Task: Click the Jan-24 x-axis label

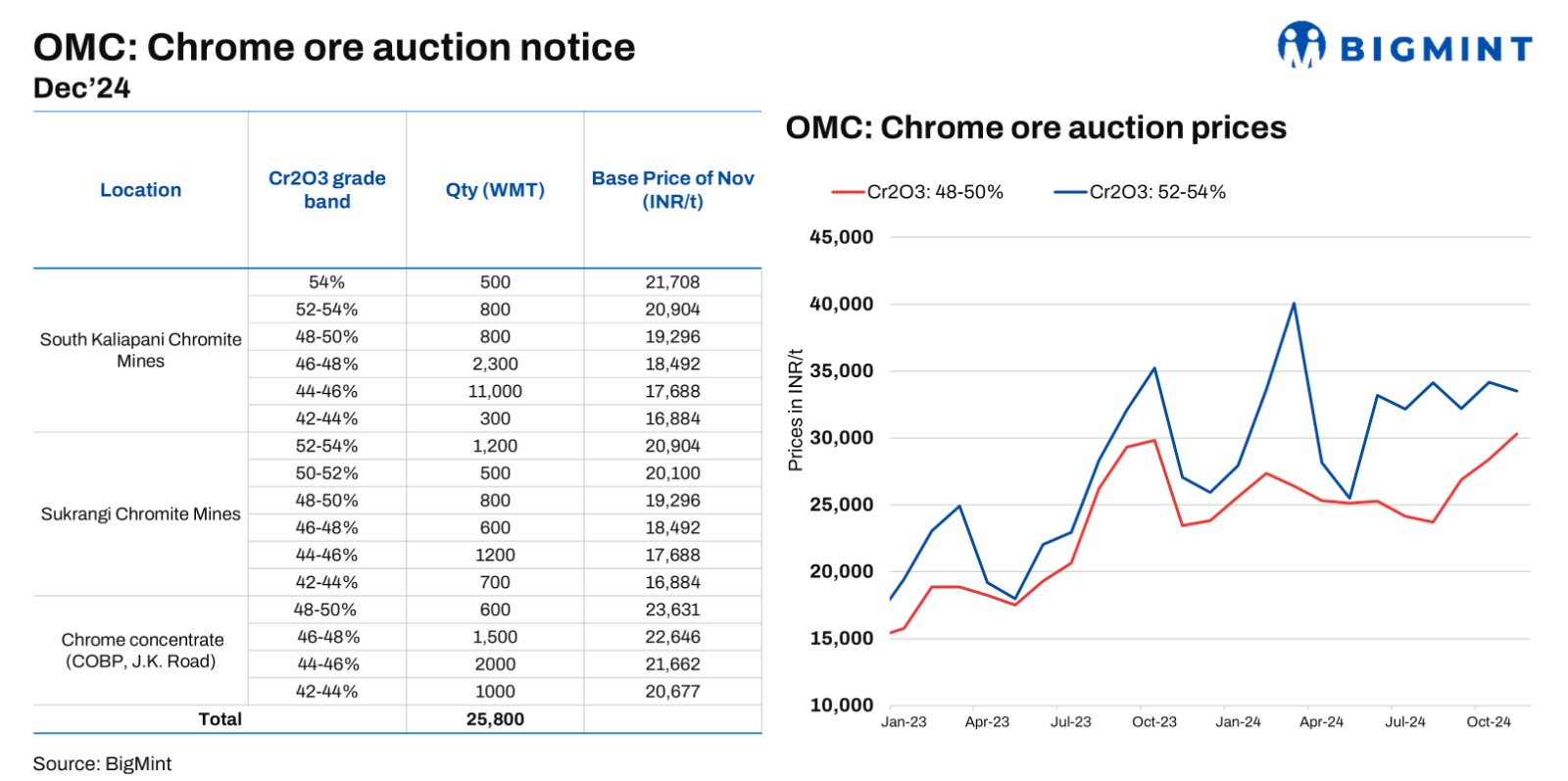Action: pos(1238,722)
